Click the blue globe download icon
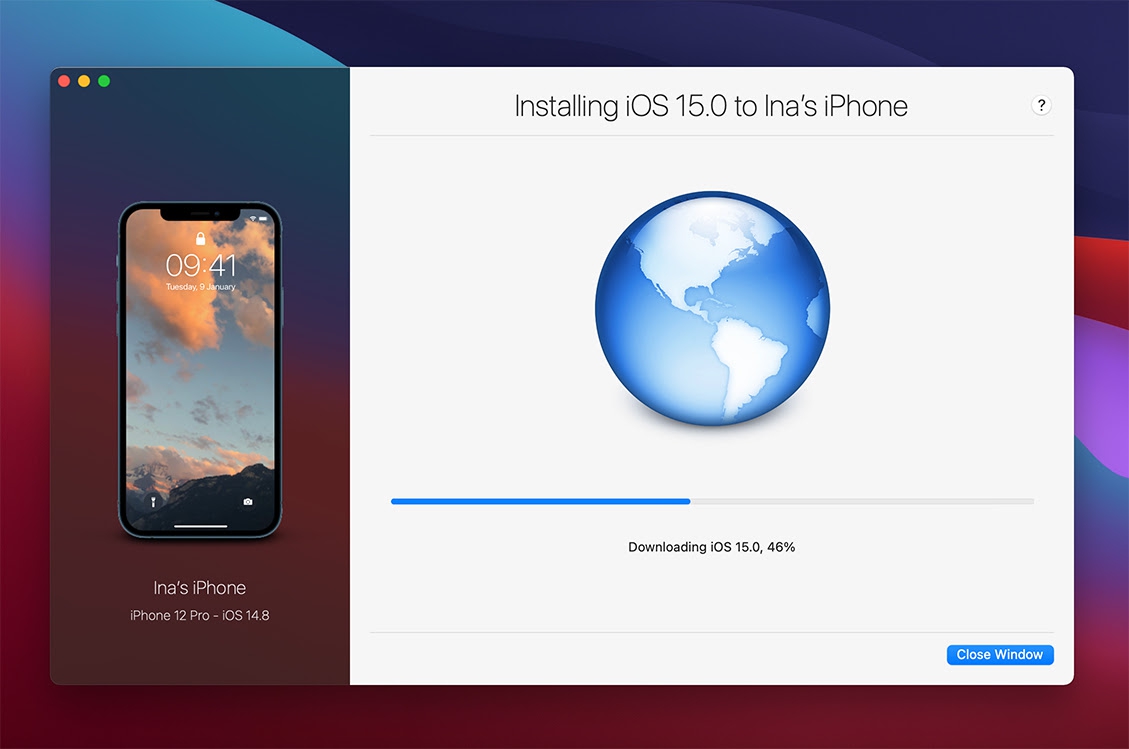This screenshot has height=749, width=1129. 712,309
